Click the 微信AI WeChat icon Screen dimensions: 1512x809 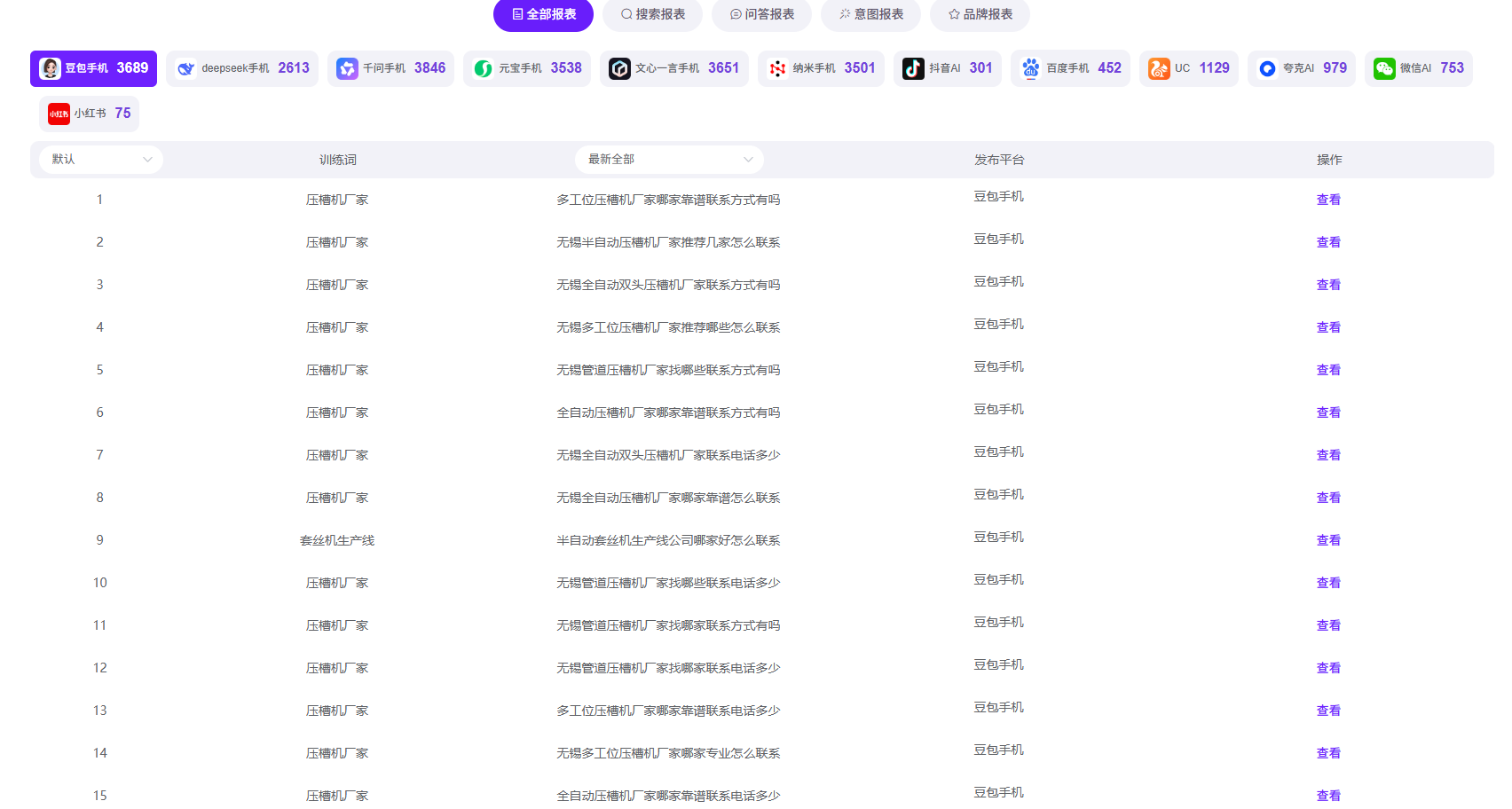click(1384, 68)
